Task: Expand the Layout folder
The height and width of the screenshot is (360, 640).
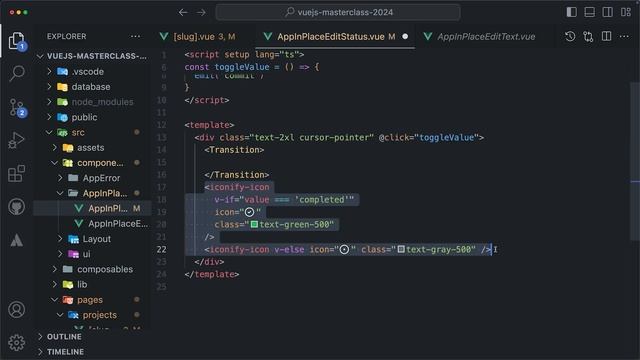Action: coord(92,239)
